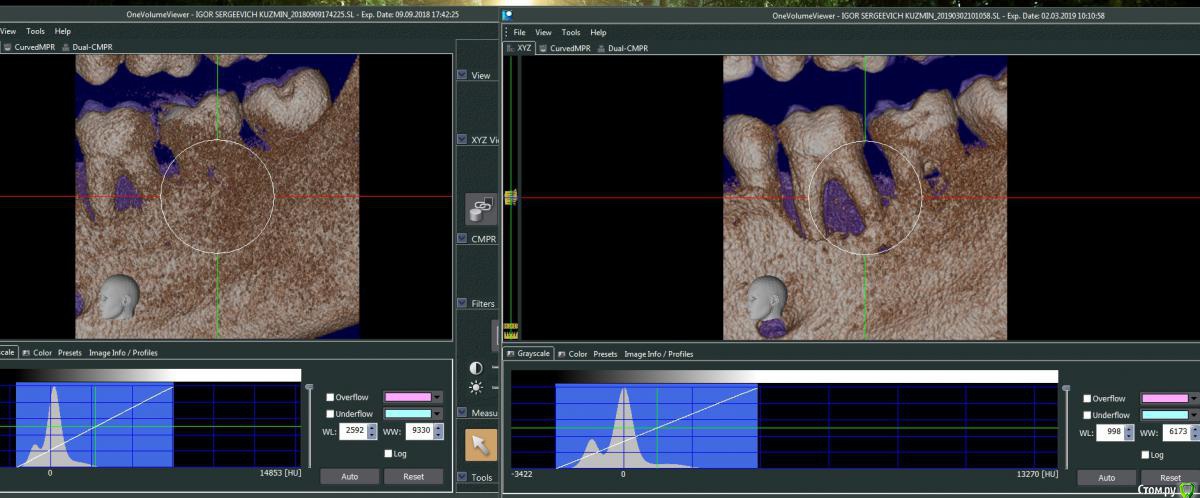This screenshot has width=1200, height=498.
Task: Click the head orientation icon in right viewer
Action: tap(765, 297)
